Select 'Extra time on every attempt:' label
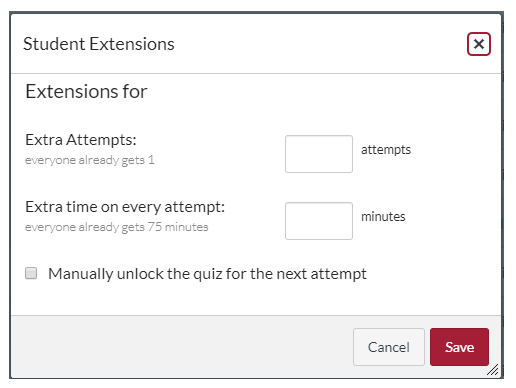The width and height of the screenshot is (516, 388). (x=125, y=207)
